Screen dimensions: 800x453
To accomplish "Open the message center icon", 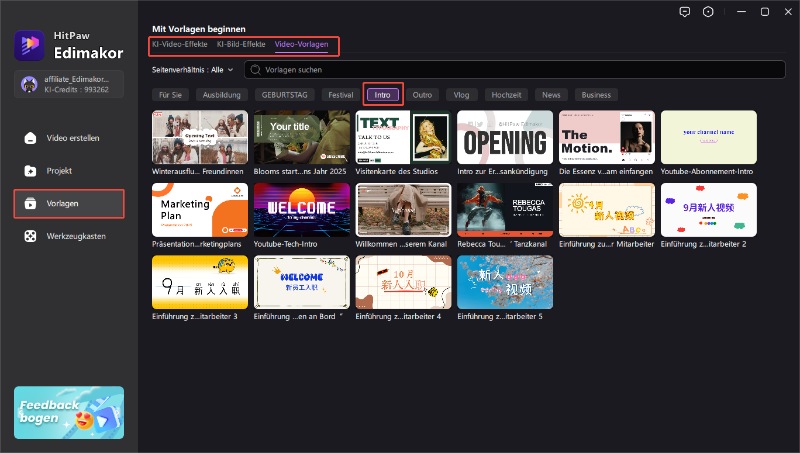I will [x=684, y=12].
